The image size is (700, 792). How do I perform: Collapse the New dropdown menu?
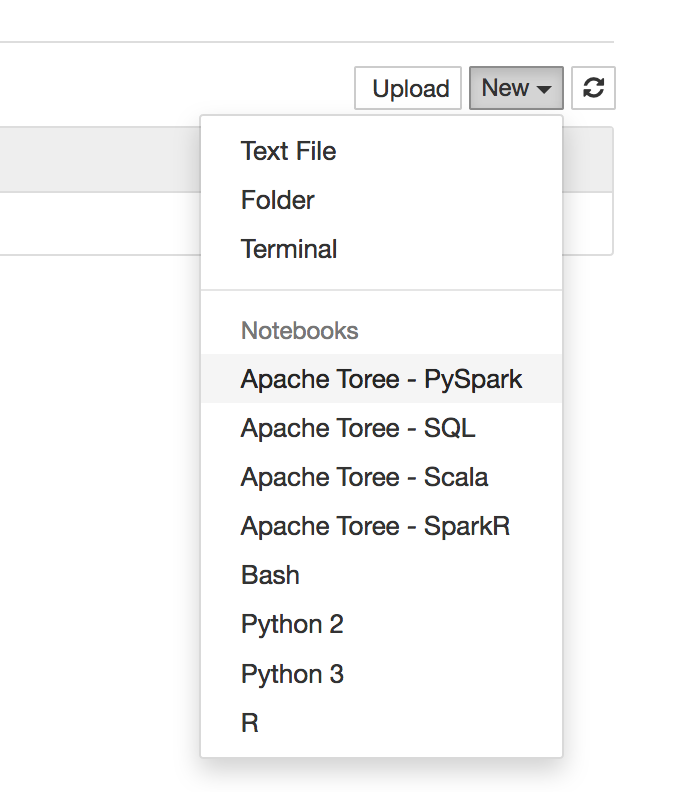pos(515,88)
